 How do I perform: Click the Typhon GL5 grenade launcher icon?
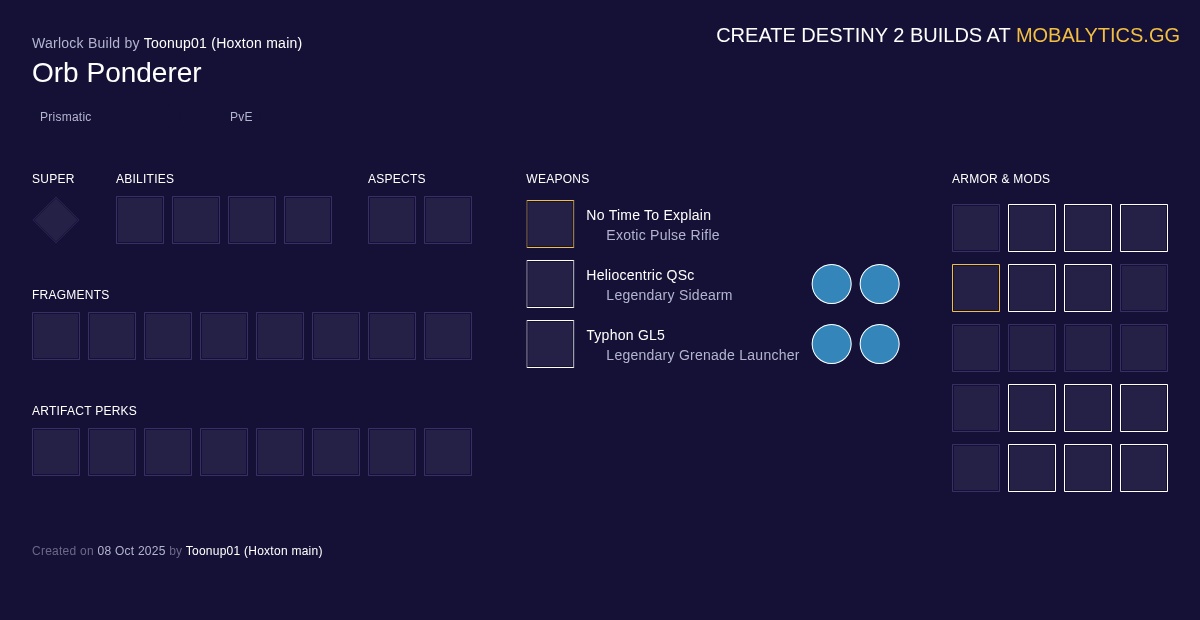pos(550,344)
